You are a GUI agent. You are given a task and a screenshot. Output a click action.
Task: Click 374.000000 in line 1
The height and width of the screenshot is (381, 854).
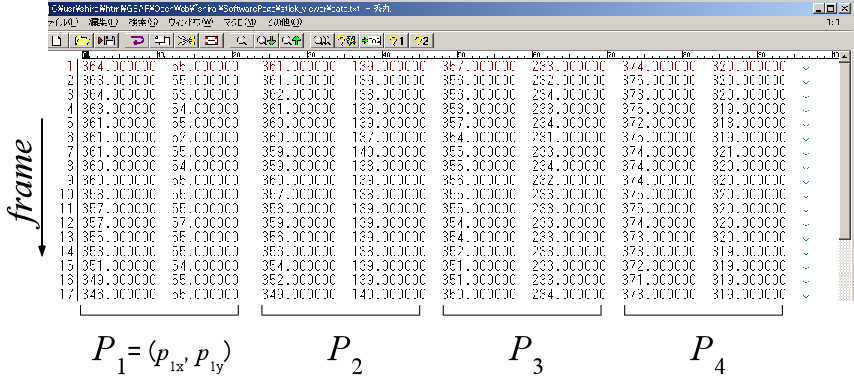(659, 66)
